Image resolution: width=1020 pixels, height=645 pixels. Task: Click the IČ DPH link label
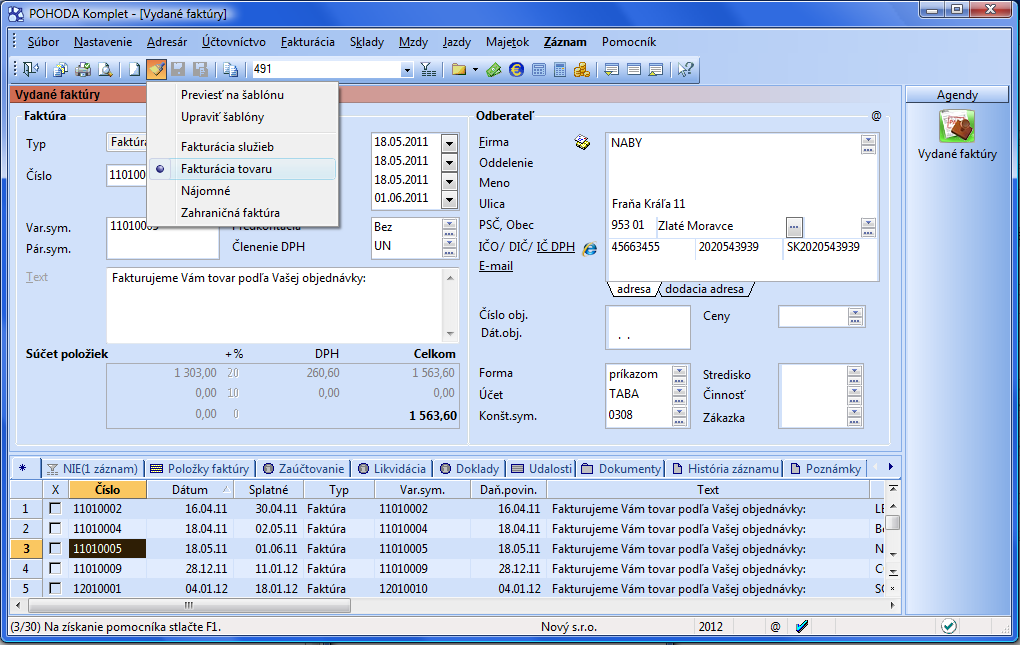point(556,247)
